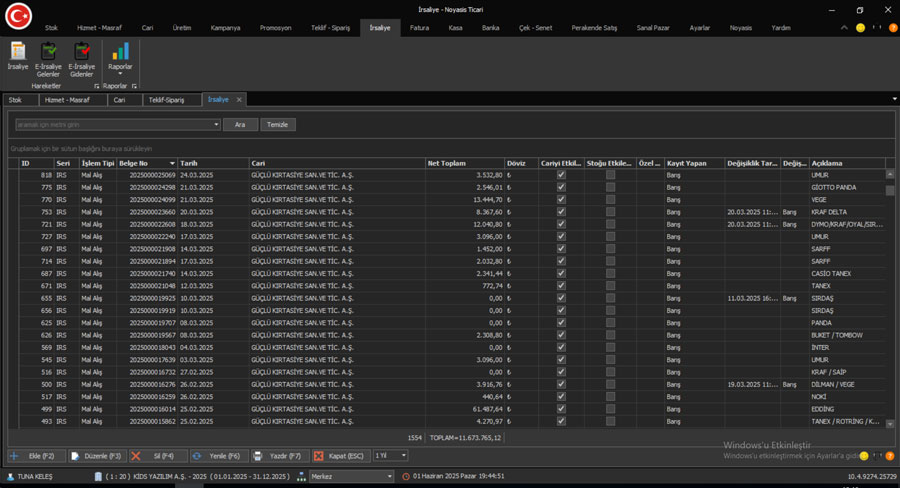The height and width of the screenshot is (488, 900).
Task: Click the orange help icon near bottom right
Action: (x=890, y=456)
